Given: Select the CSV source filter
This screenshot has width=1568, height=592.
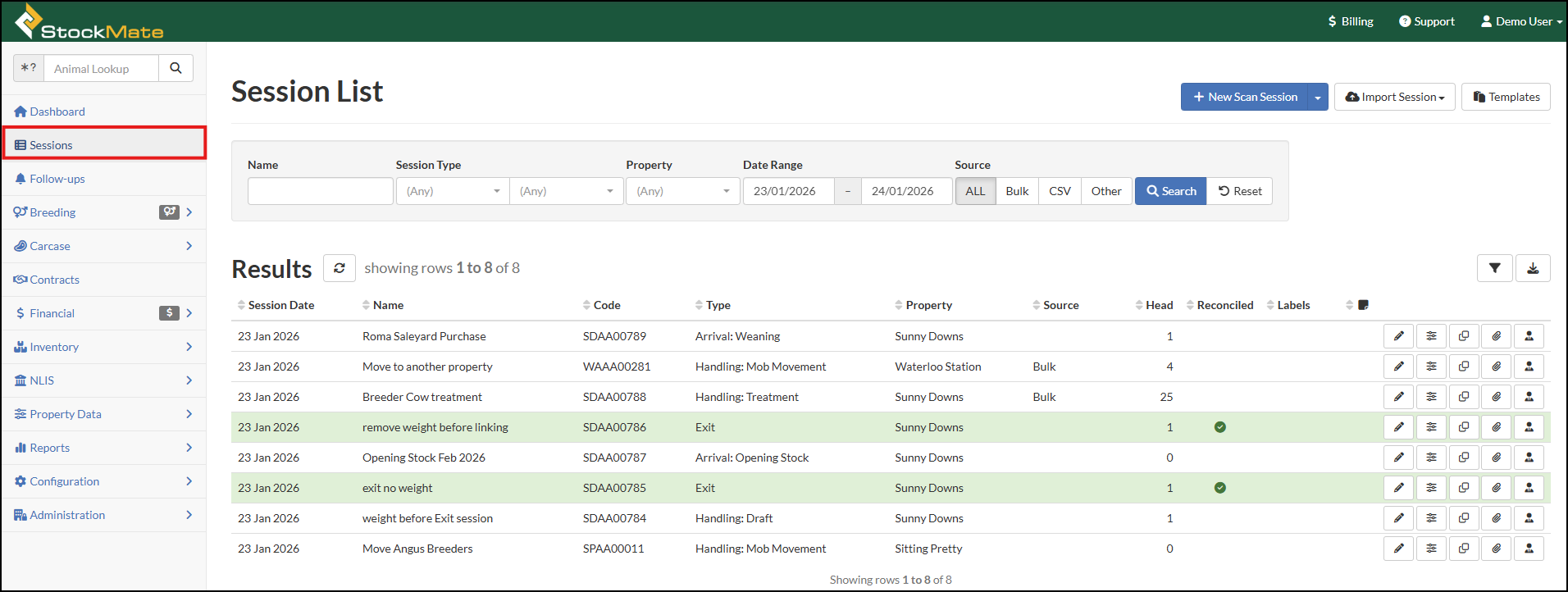Looking at the screenshot, I should tap(1060, 191).
